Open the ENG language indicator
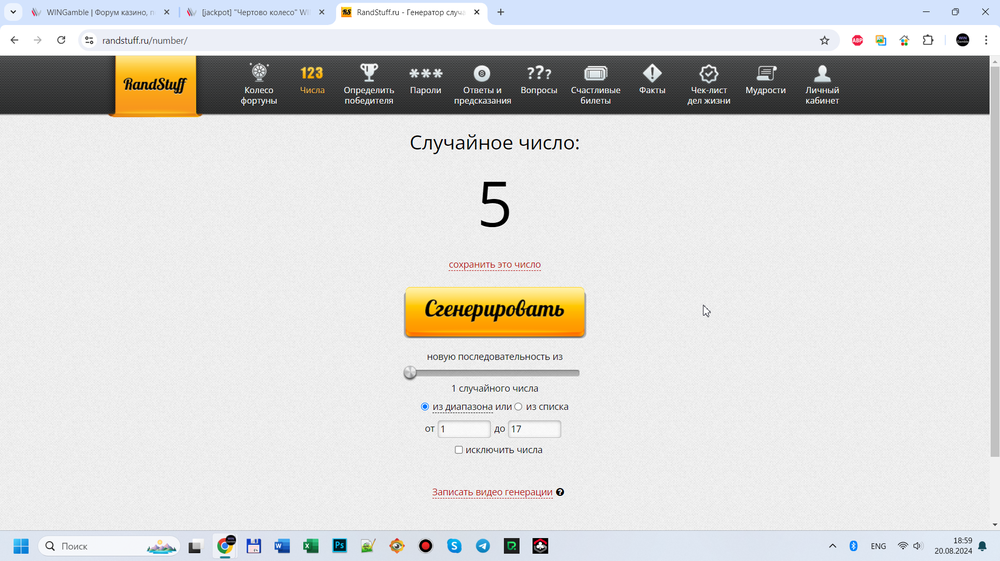 tap(878, 546)
